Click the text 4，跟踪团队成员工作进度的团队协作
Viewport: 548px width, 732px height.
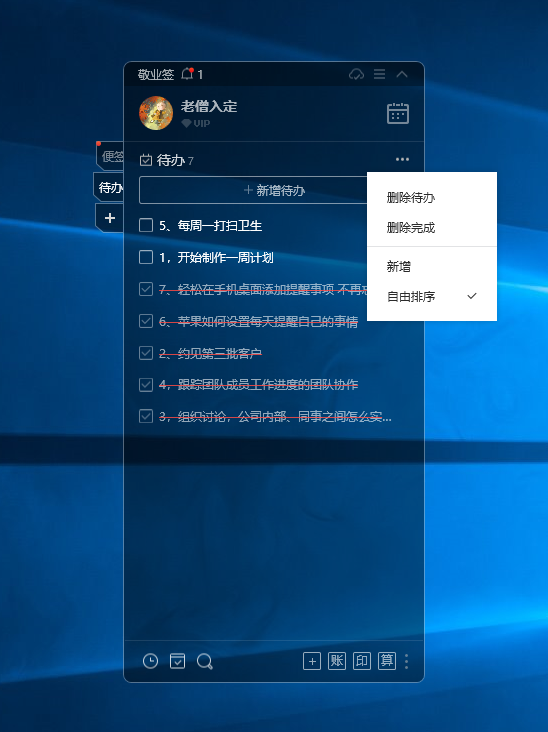(x=259, y=385)
